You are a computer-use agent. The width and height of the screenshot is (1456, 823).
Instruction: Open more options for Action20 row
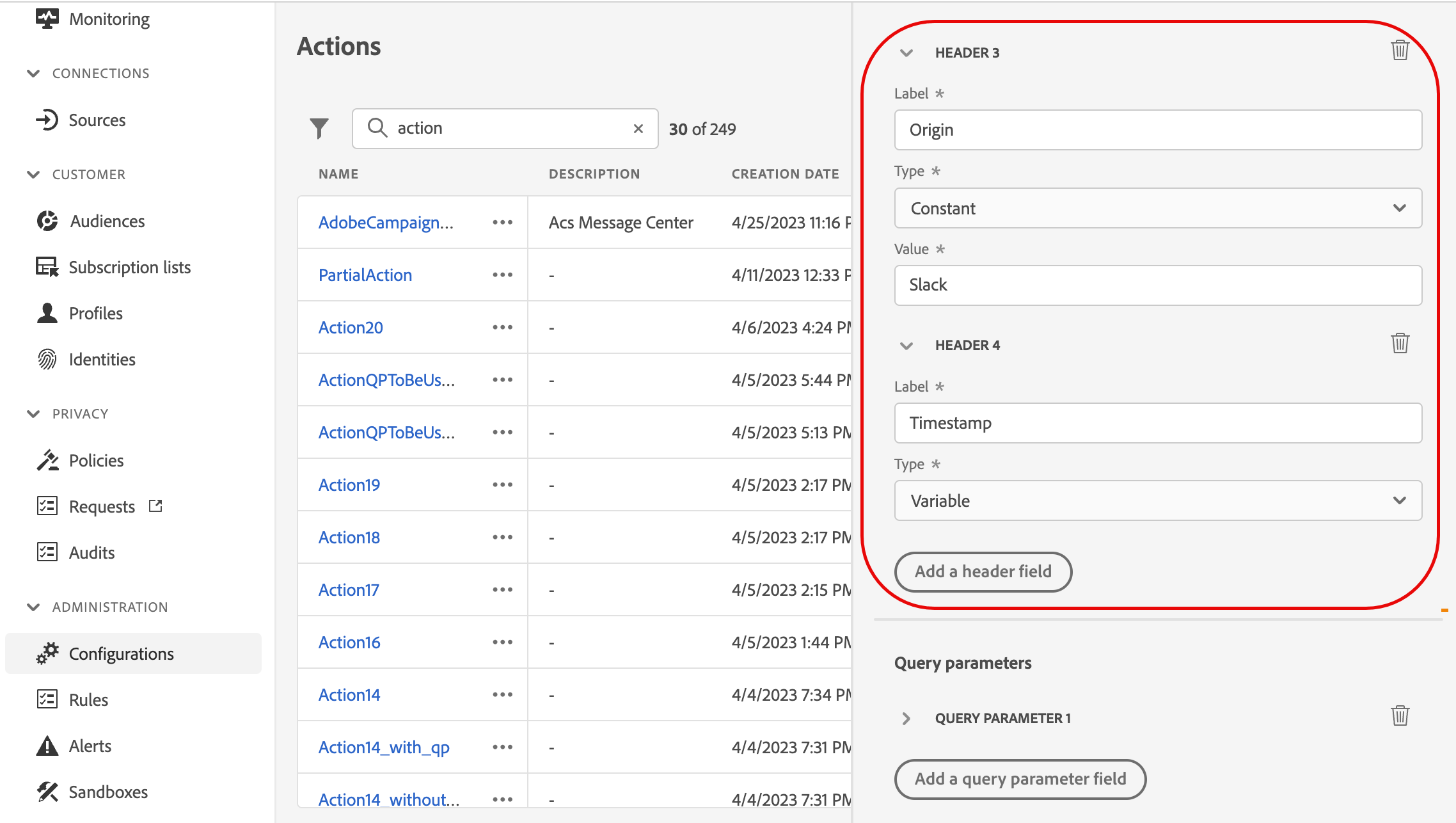click(502, 328)
